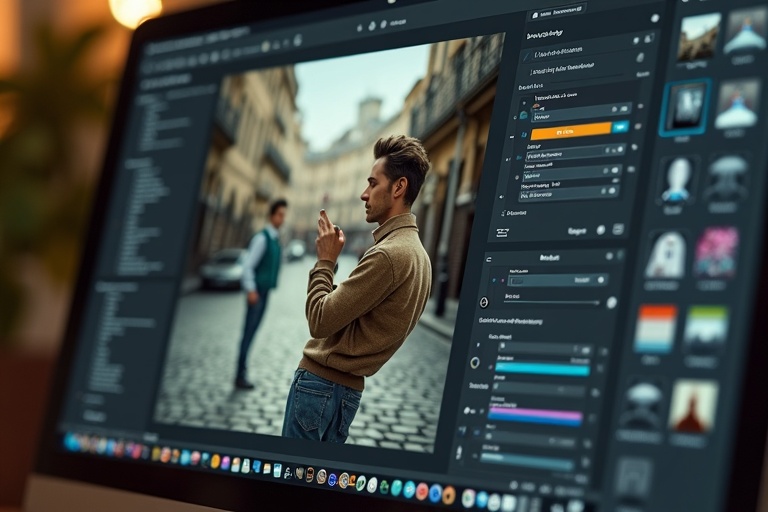Choose the pink flowers preset thumbnail
The image size is (768, 512).
(x=715, y=252)
